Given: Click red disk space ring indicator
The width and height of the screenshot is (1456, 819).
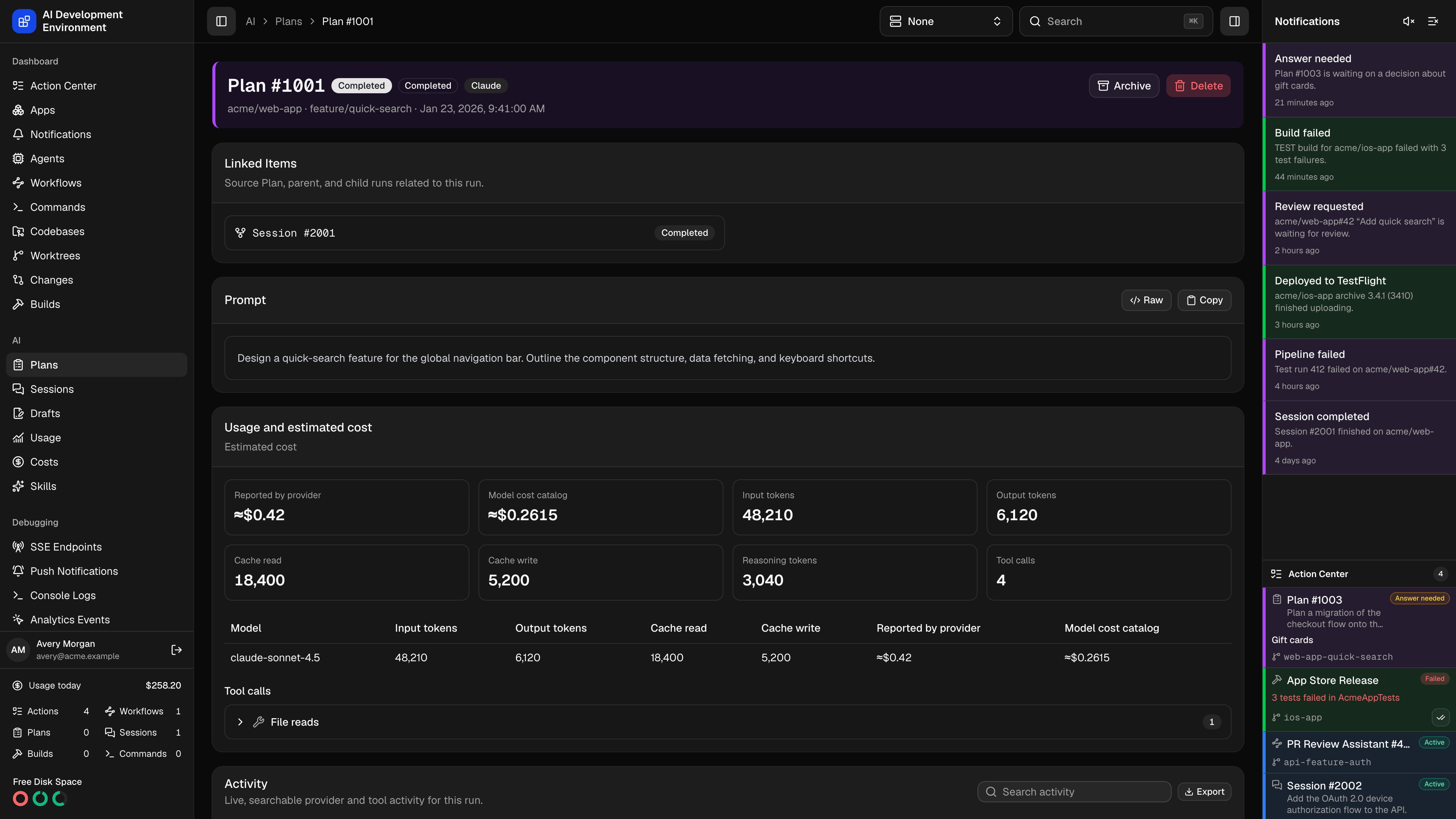Looking at the screenshot, I should [20, 799].
